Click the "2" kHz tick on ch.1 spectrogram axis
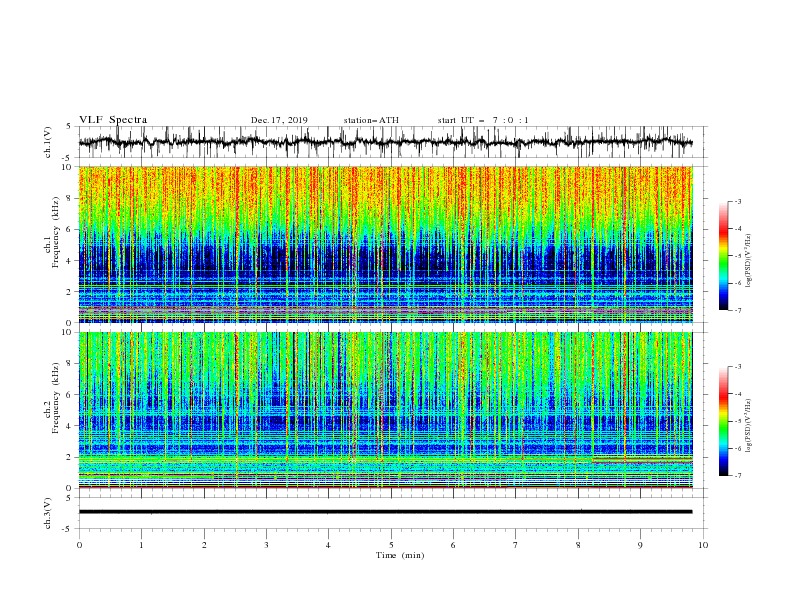Viewport: 792px width, 612px height. [x=70, y=292]
